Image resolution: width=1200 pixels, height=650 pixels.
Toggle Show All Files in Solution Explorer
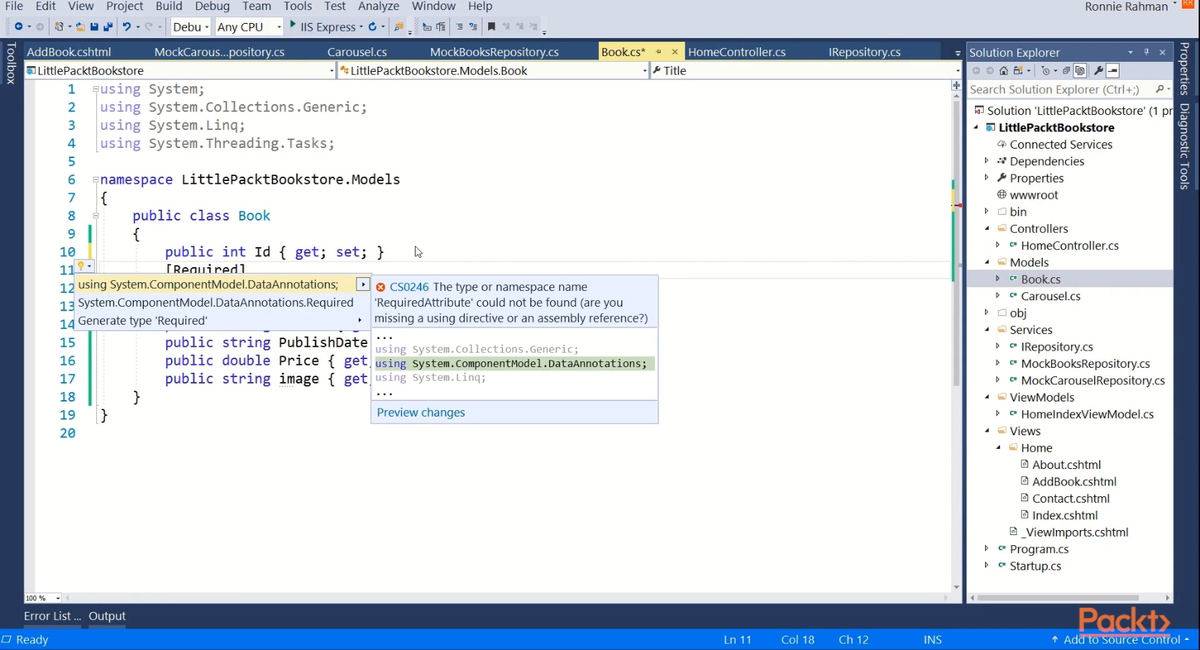[x=1080, y=71]
